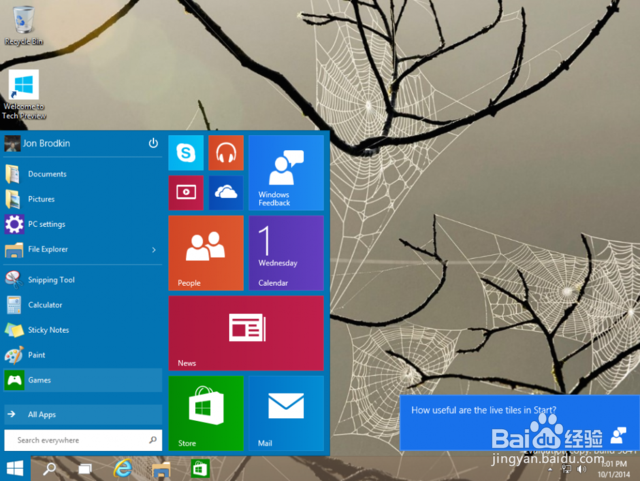Click Jon Brodkin user avatar

(x=12, y=144)
